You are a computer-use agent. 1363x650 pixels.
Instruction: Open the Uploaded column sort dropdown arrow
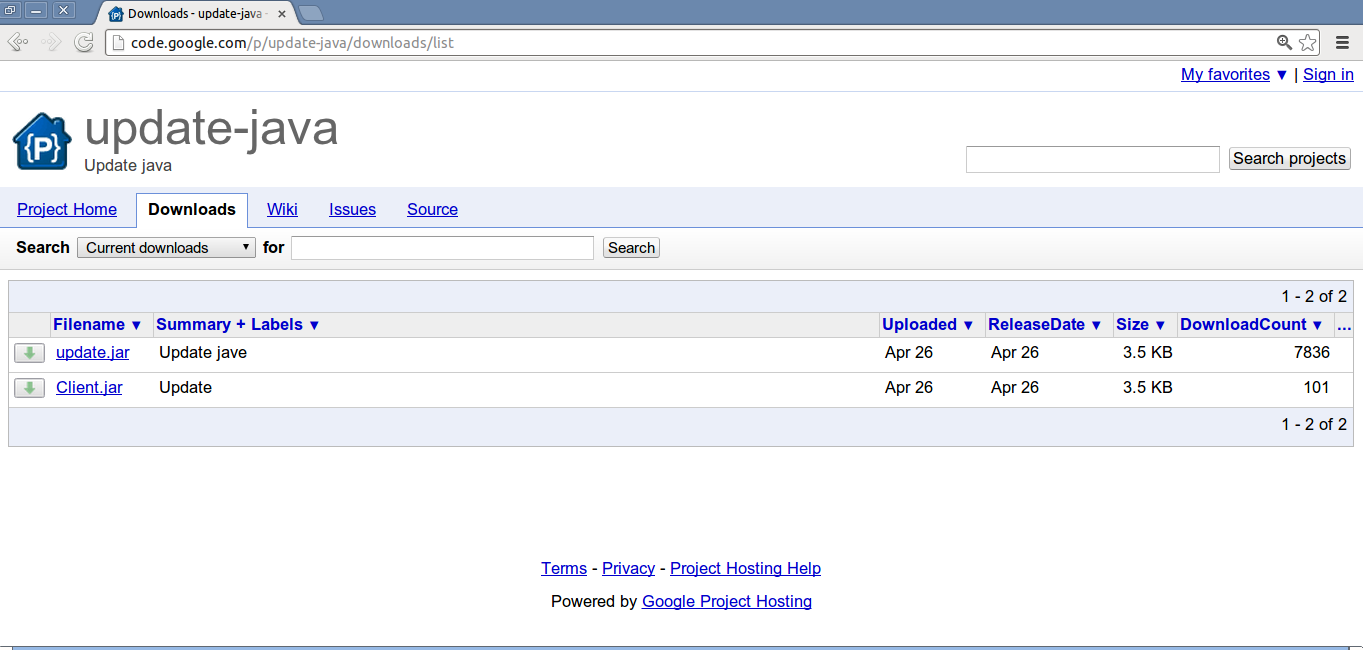pyautogui.click(x=967, y=324)
